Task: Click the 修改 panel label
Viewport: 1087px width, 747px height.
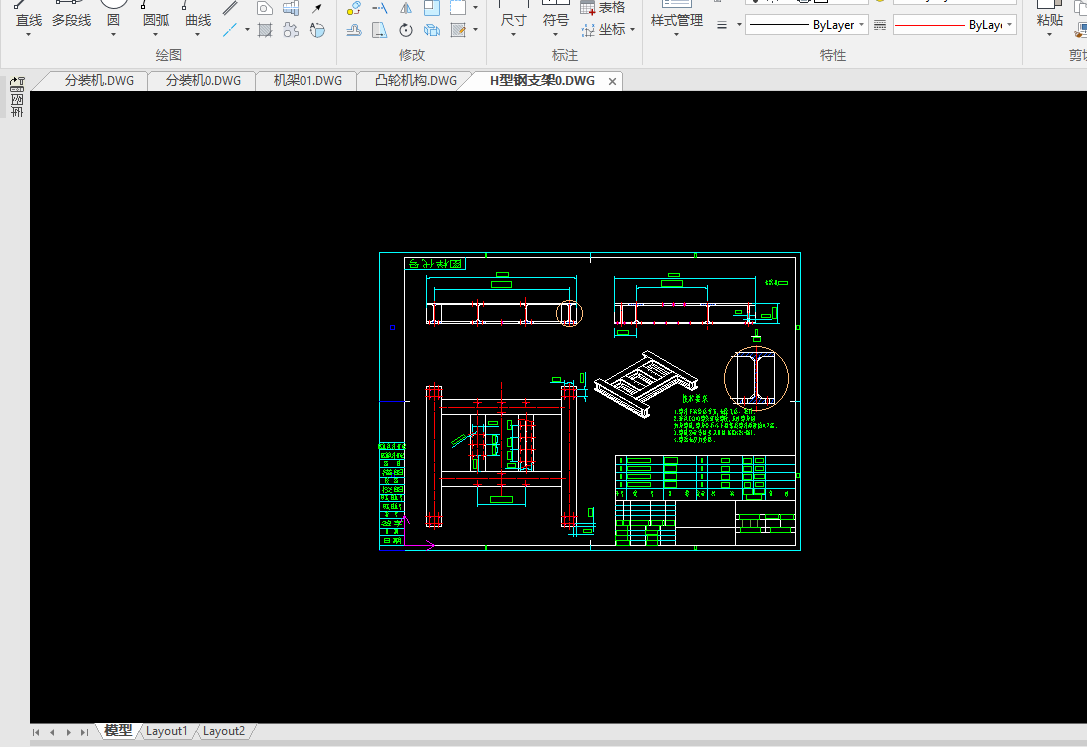Action: [x=412, y=55]
